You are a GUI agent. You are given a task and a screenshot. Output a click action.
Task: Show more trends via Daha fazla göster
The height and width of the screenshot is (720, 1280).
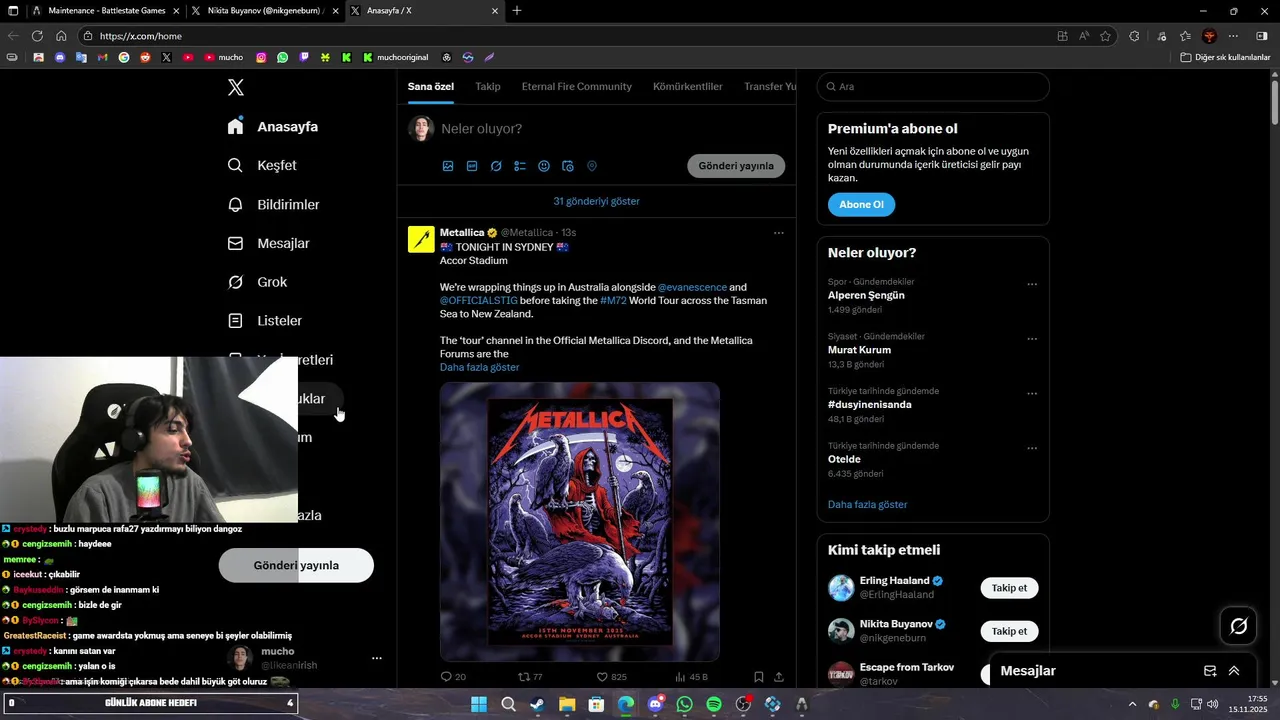click(867, 505)
